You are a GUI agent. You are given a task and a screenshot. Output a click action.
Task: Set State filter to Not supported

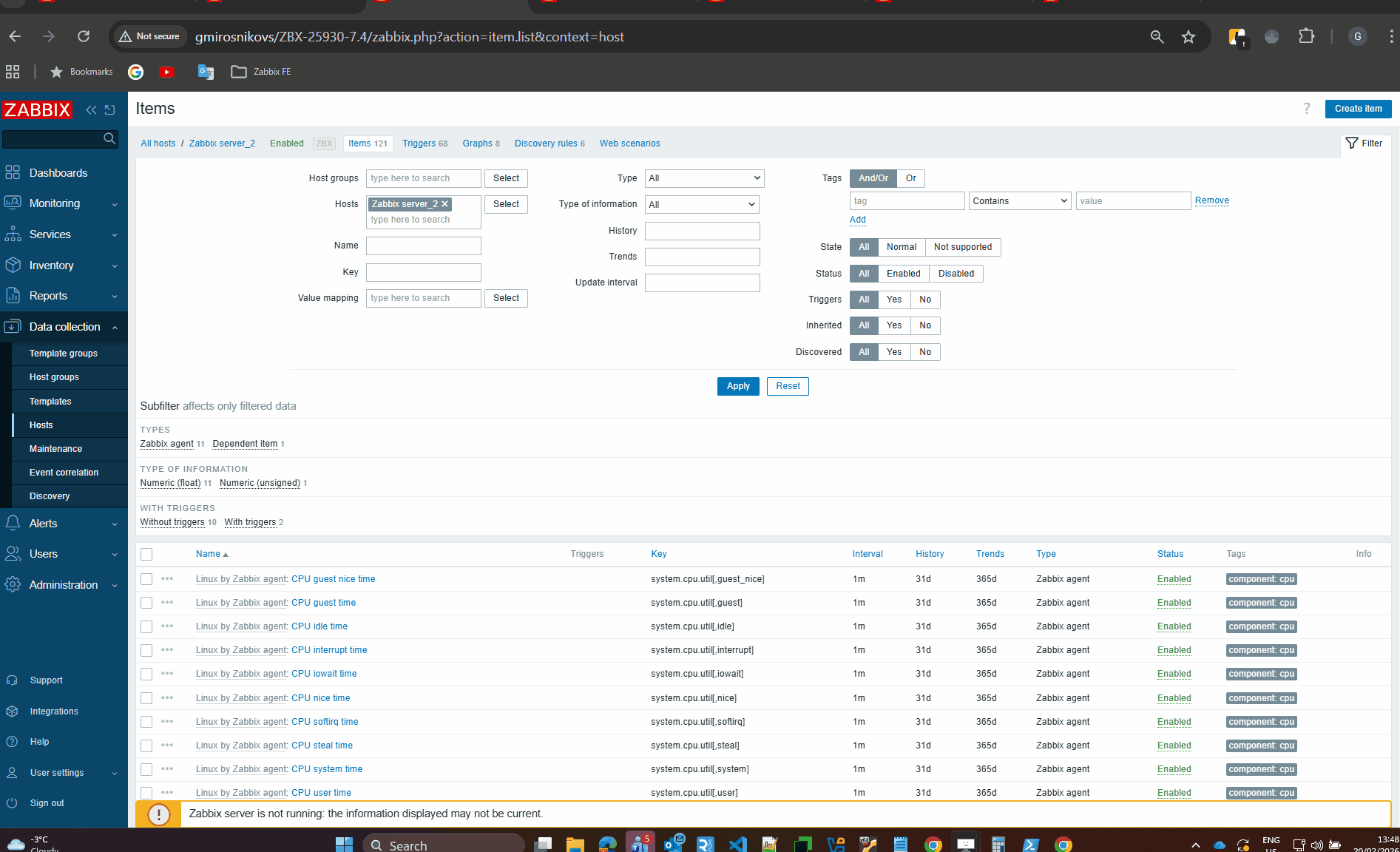tap(962, 247)
